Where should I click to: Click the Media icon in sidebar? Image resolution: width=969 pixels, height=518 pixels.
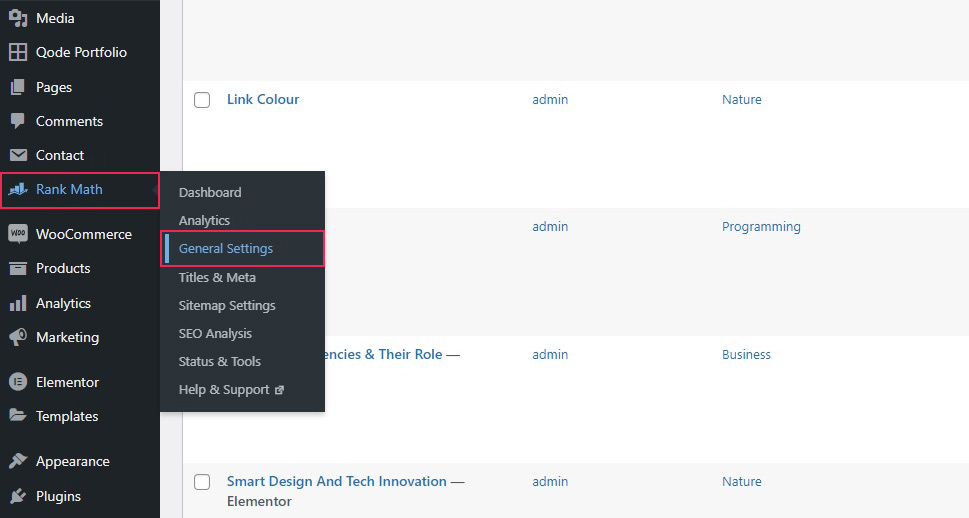(18, 18)
